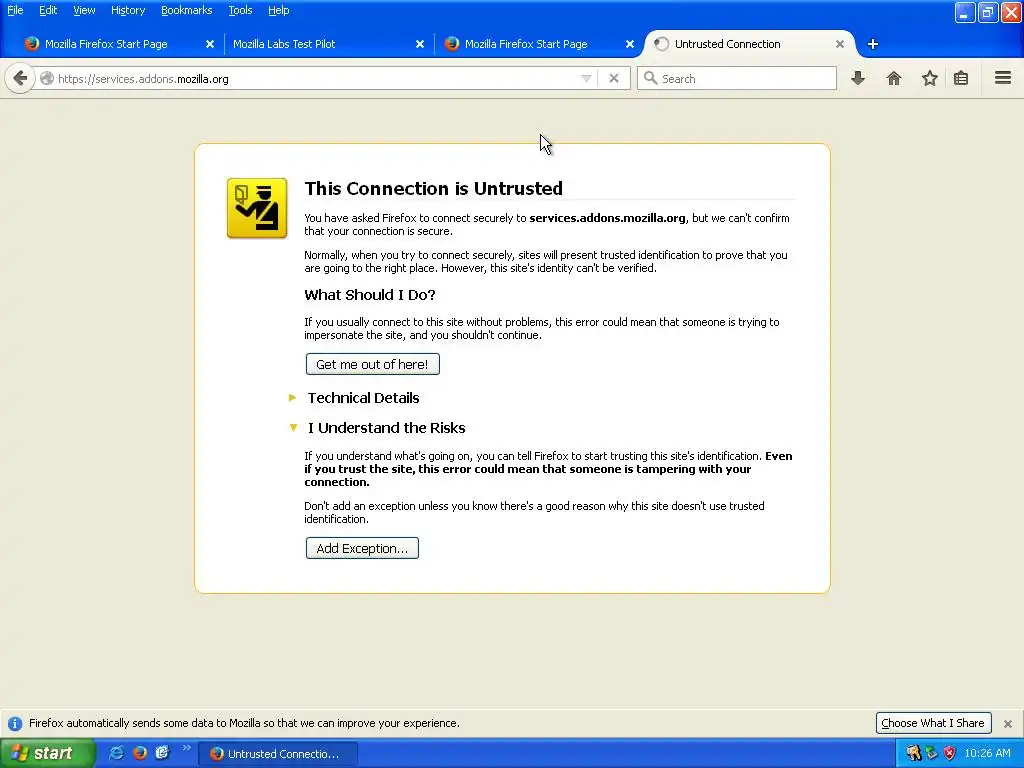Click the info icon in notification bar
Image resolution: width=1024 pixels, height=768 pixels.
coord(15,724)
